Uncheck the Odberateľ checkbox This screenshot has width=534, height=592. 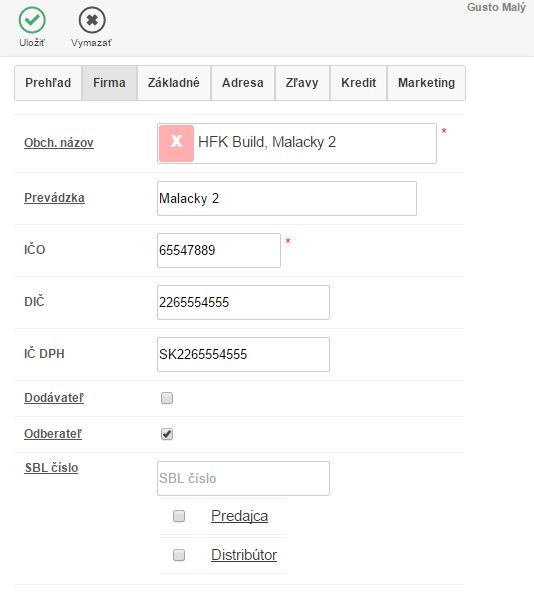[167, 434]
